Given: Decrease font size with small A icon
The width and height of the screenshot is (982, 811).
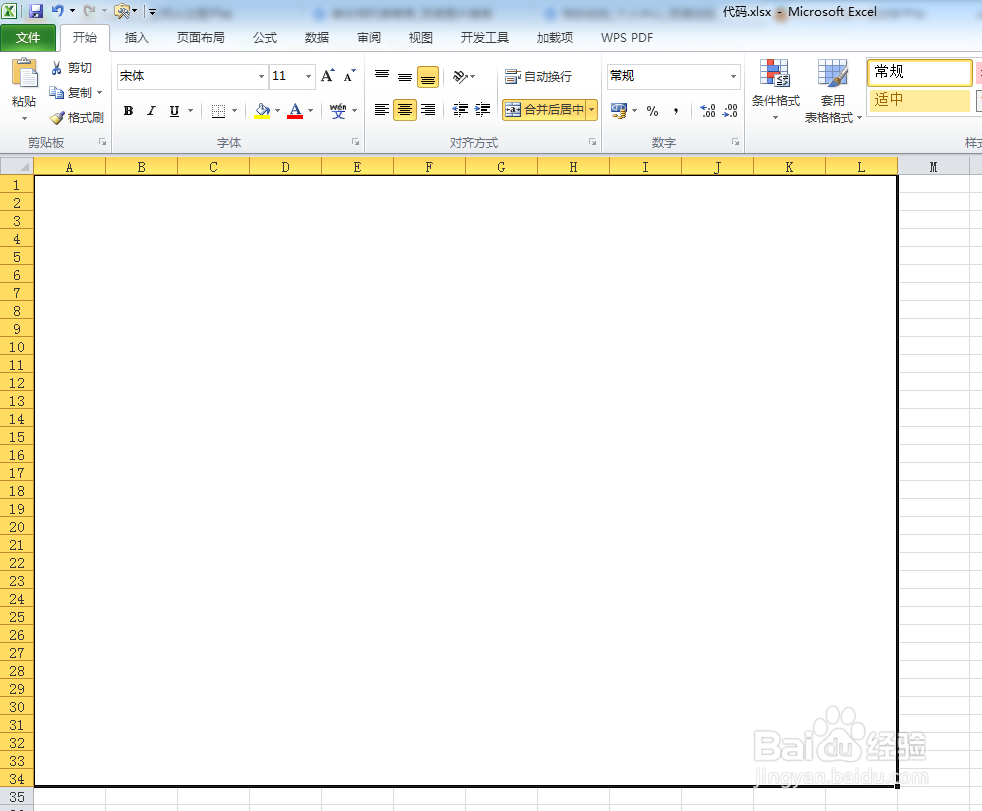Looking at the screenshot, I should [x=349, y=76].
